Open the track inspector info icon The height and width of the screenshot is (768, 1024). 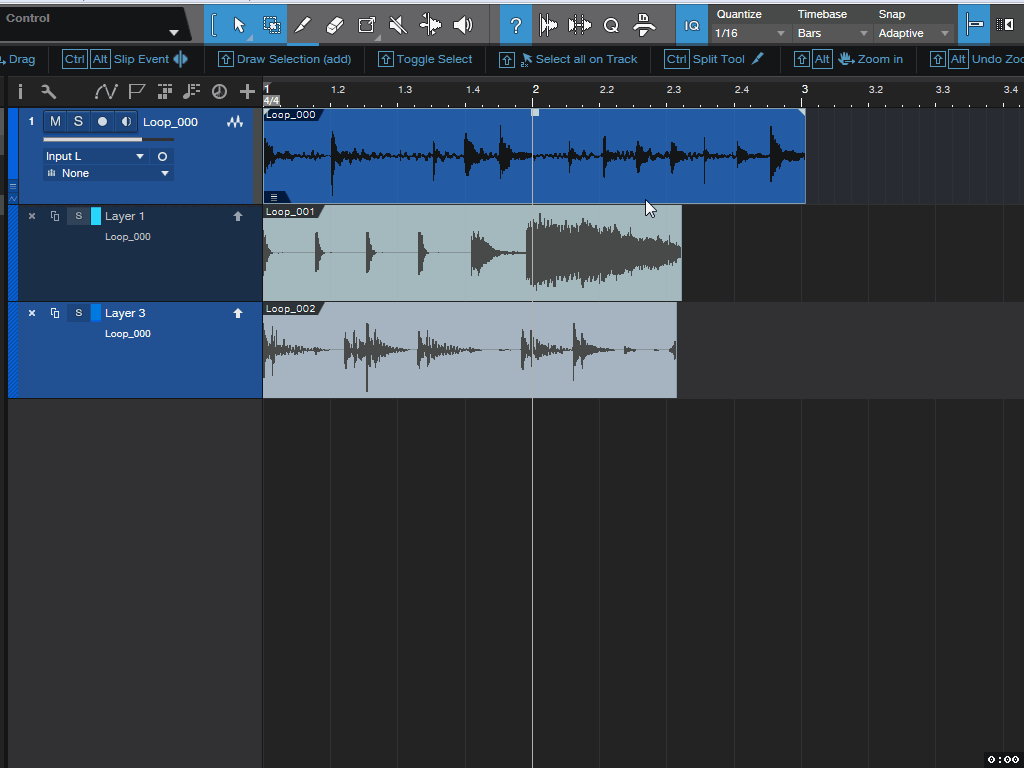click(20, 92)
